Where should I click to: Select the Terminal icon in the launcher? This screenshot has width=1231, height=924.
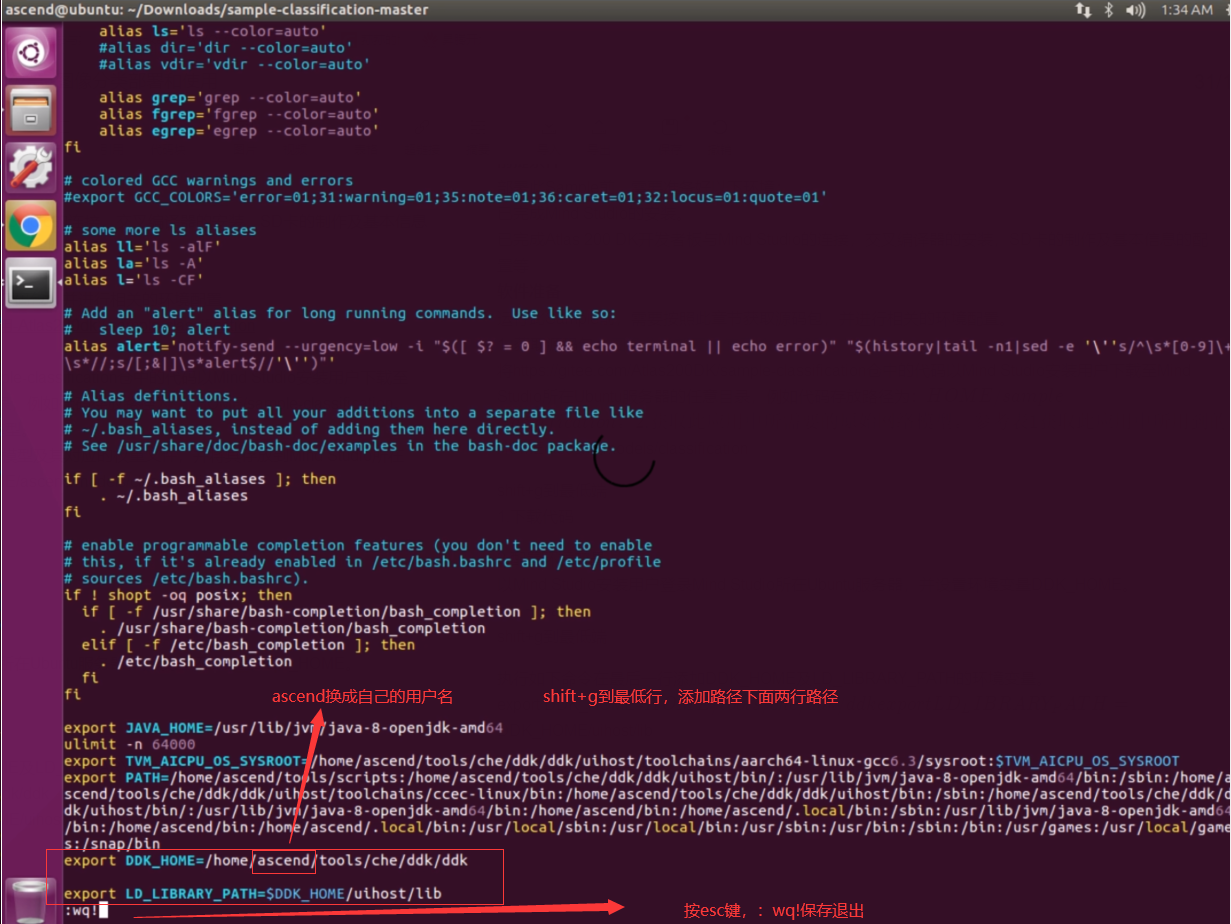coord(31,285)
